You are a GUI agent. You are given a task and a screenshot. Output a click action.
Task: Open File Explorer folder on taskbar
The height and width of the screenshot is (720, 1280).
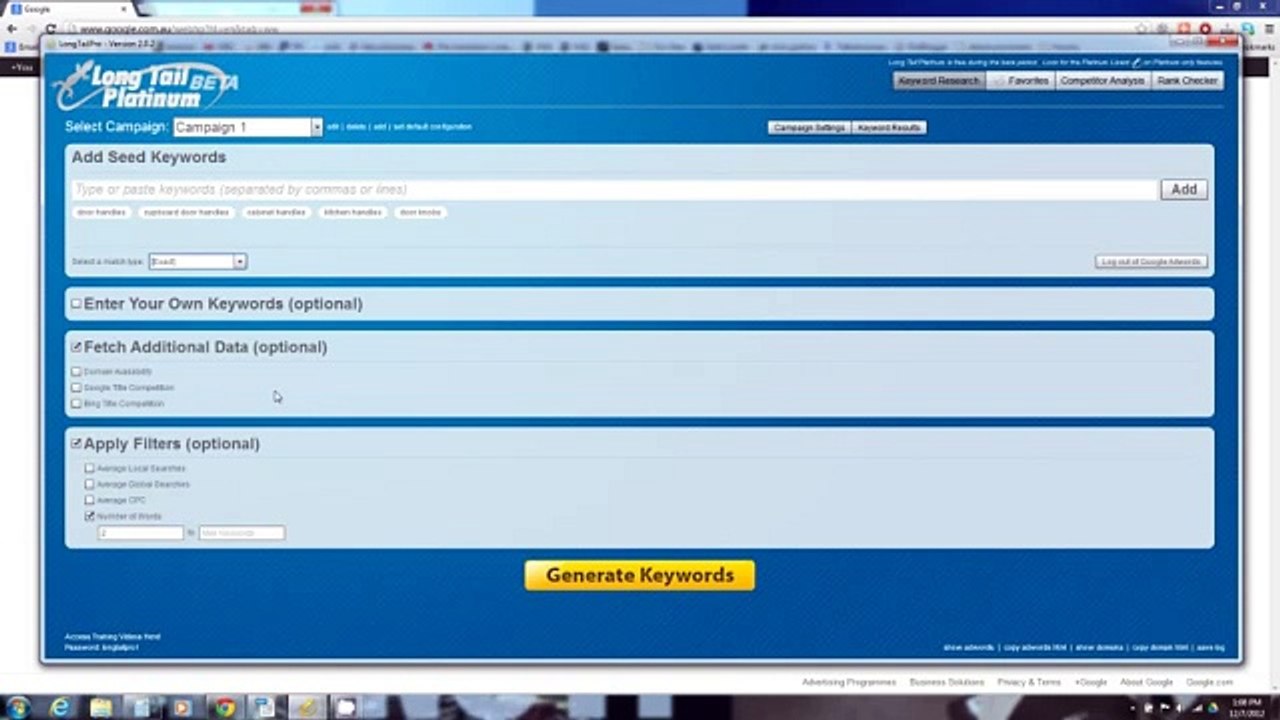click(101, 708)
